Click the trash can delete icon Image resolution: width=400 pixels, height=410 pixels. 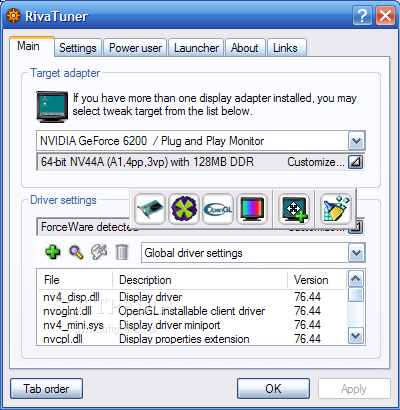click(x=122, y=252)
